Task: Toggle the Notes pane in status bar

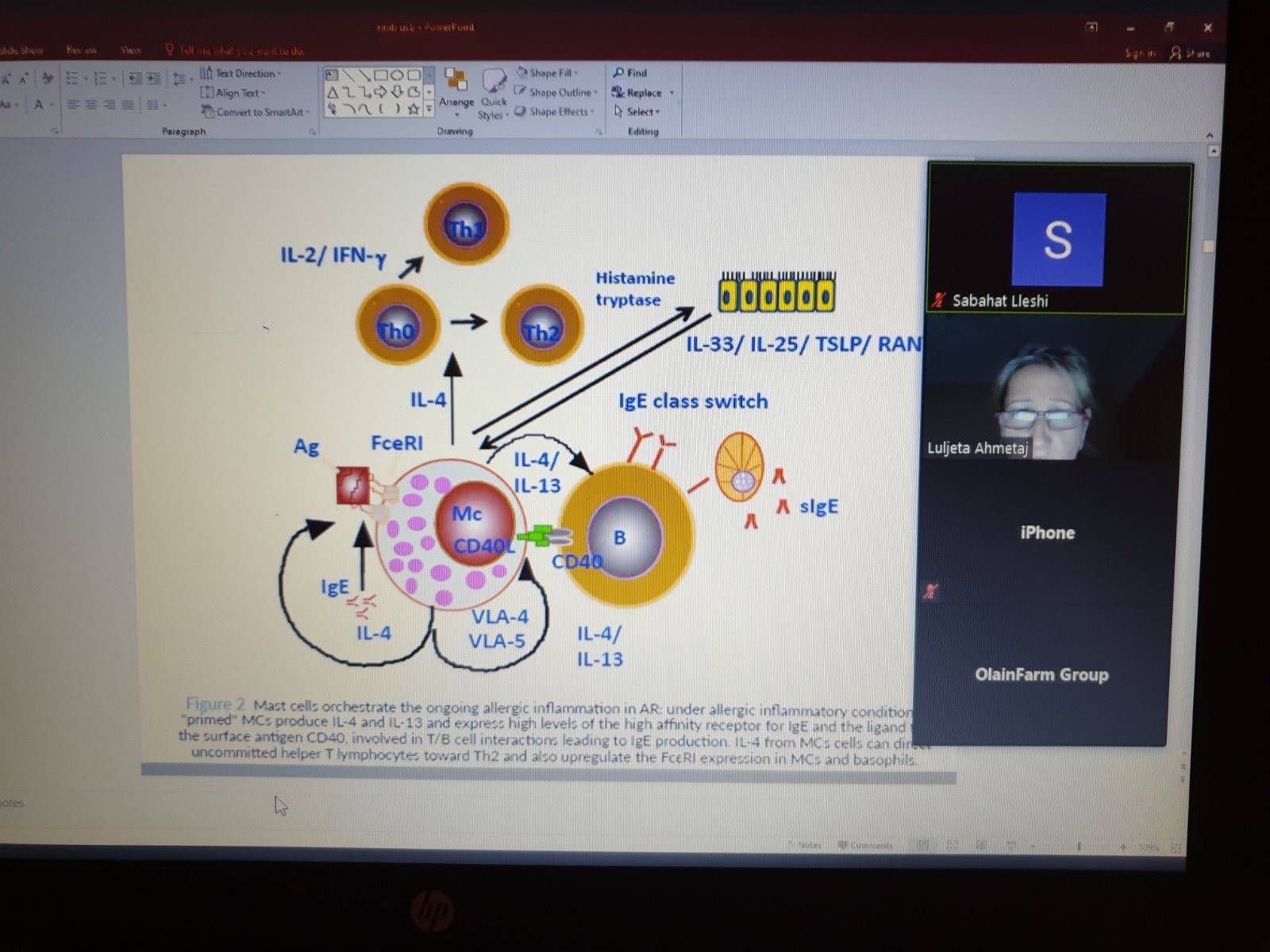Action: coord(804,845)
